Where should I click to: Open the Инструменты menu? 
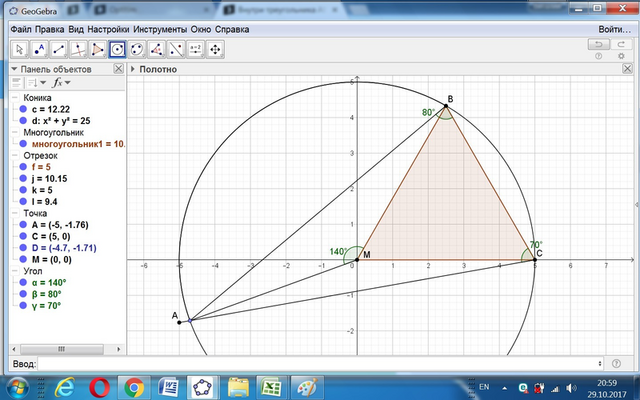(160, 29)
